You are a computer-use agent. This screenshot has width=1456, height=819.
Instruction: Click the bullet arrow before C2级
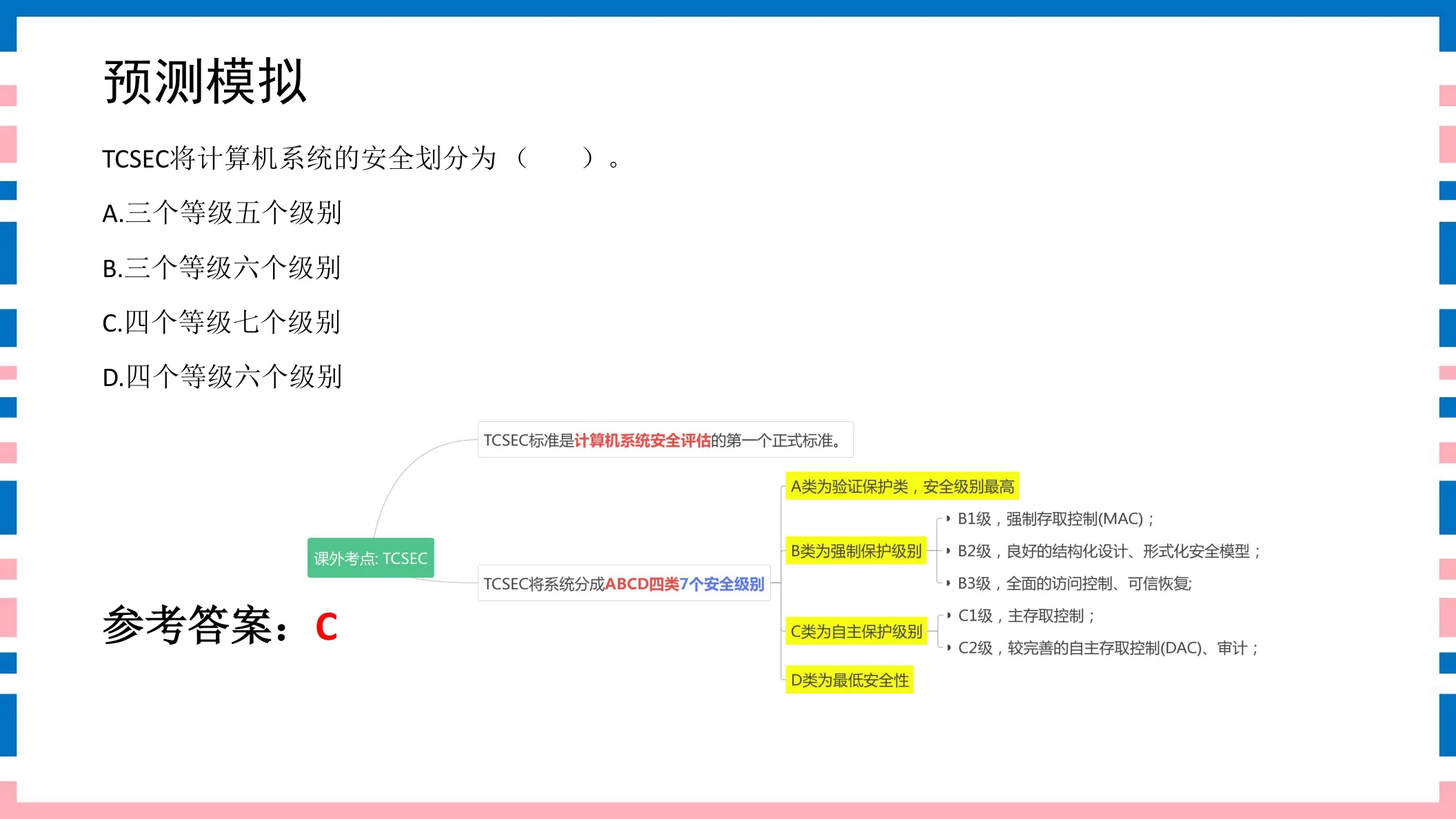pos(949,648)
